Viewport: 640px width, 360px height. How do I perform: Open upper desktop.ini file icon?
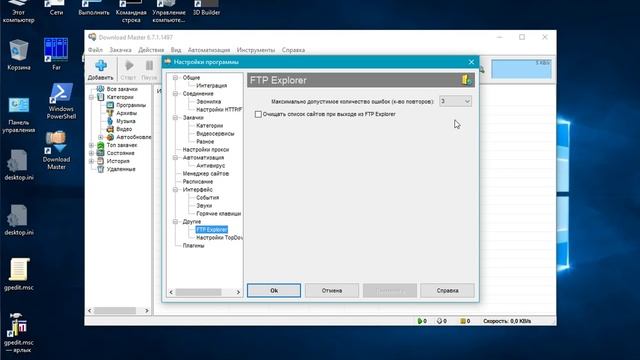pos(18,160)
